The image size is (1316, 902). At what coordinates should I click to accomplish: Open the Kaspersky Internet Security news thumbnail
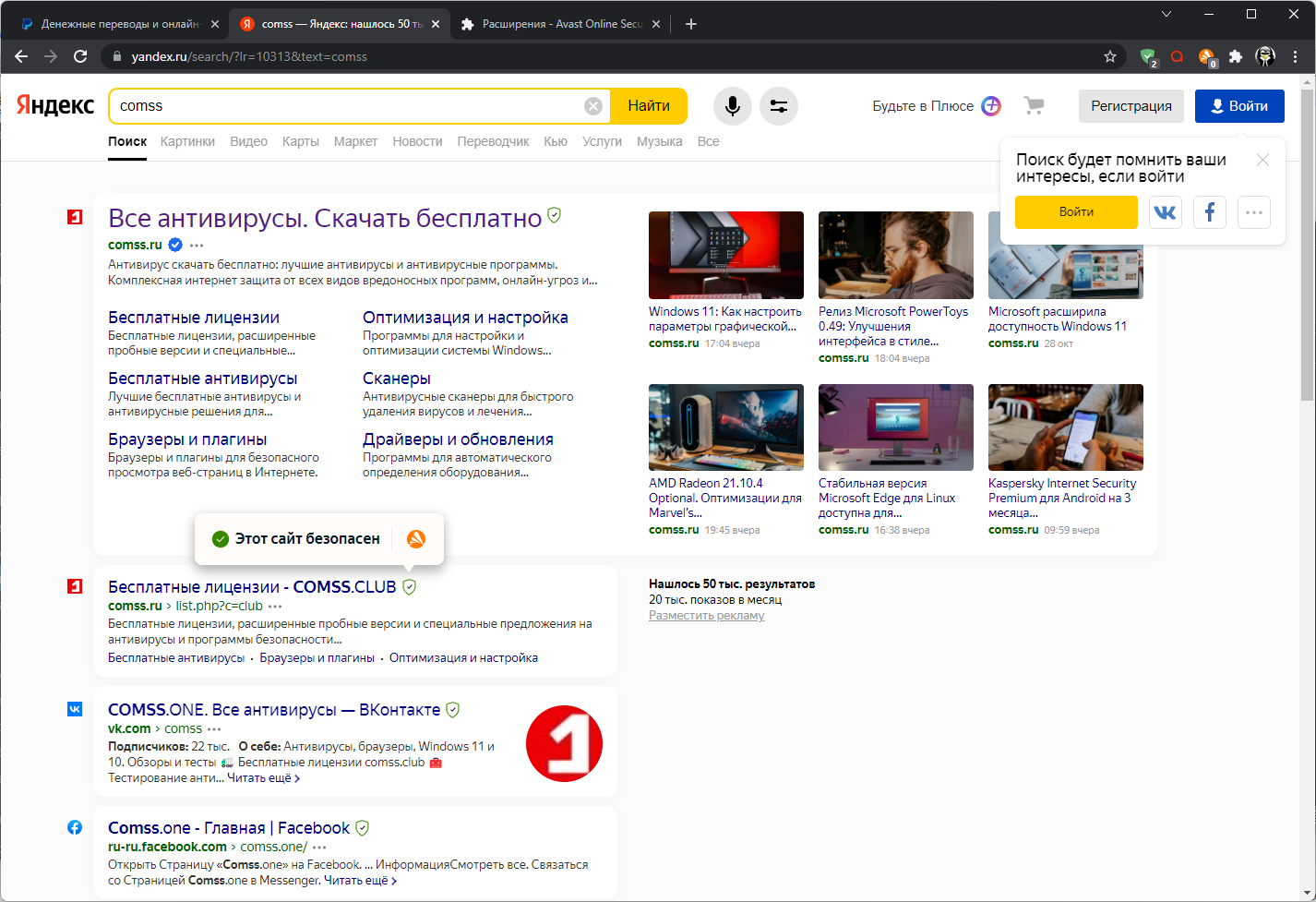(1066, 427)
